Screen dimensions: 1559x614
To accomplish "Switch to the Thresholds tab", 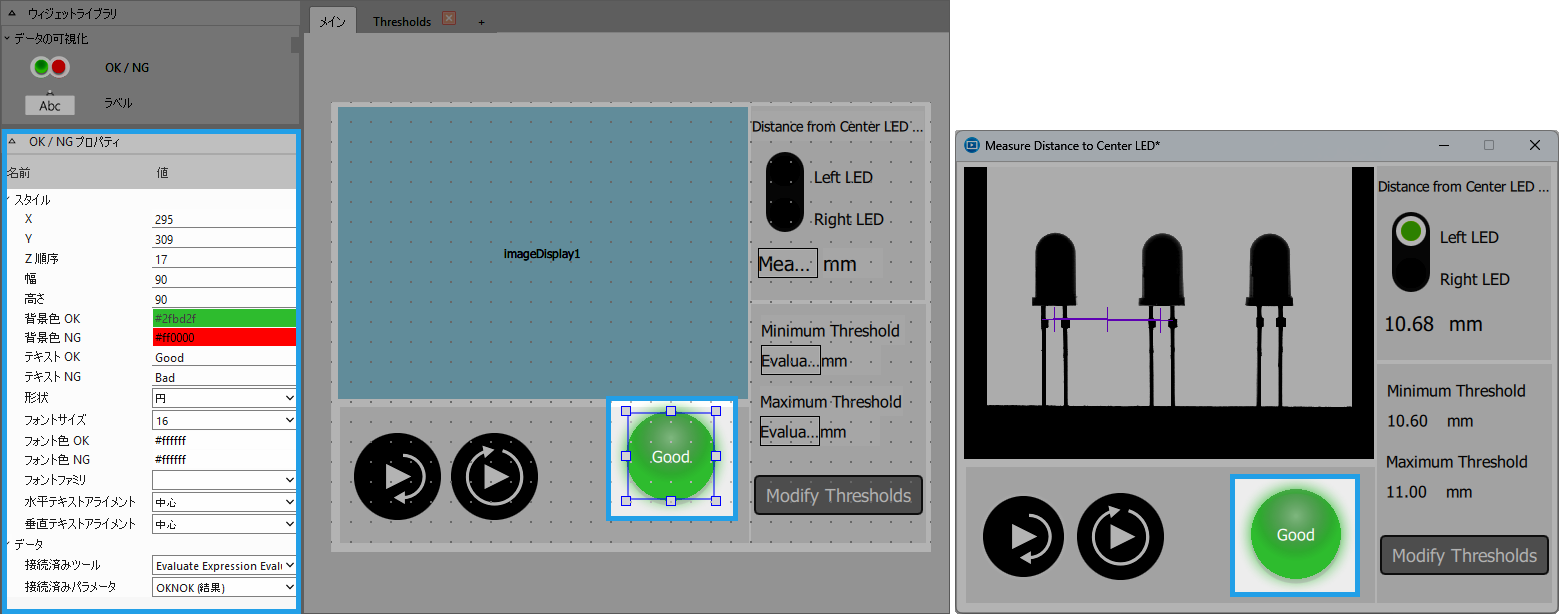I will point(402,21).
